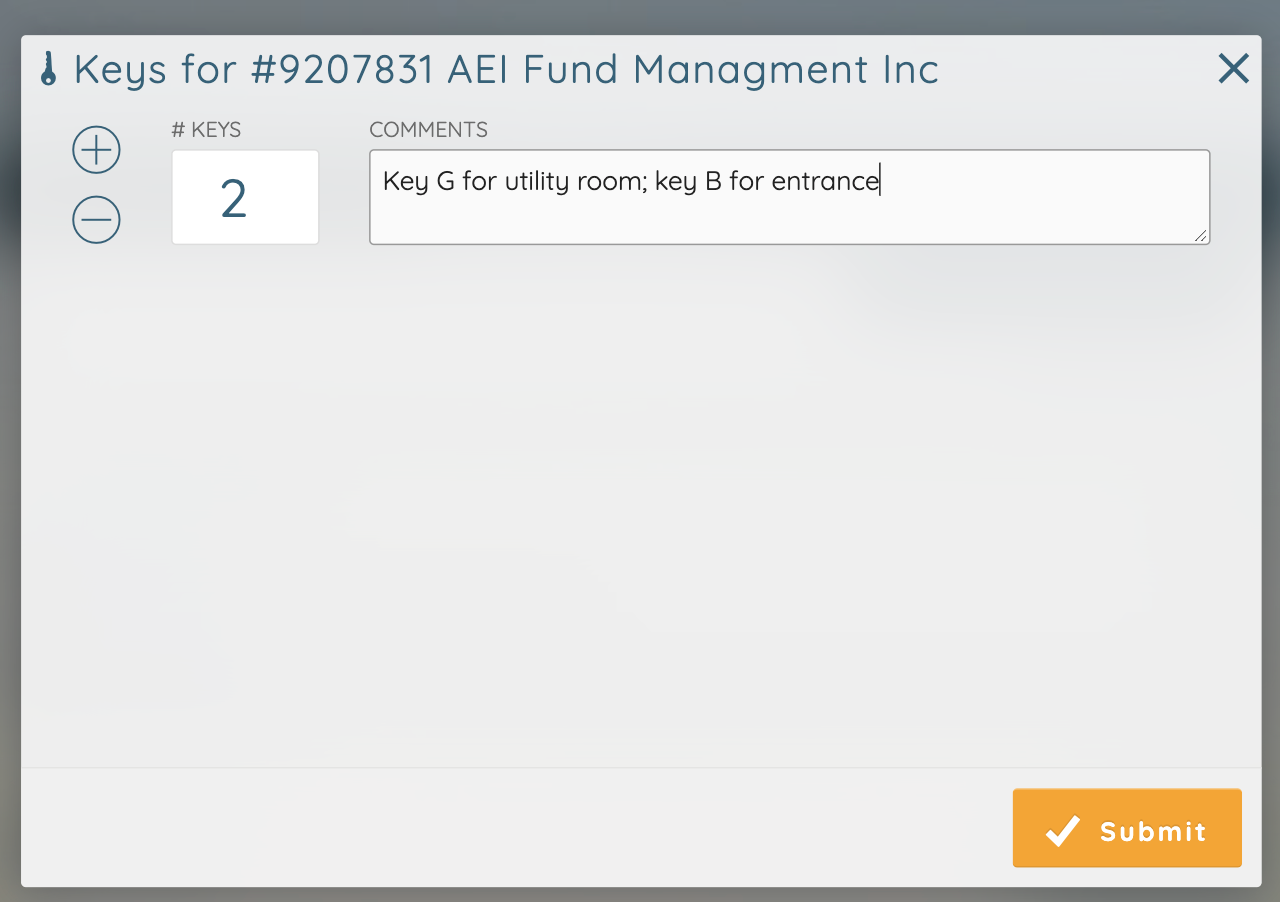Image resolution: width=1280 pixels, height=902 pixels.
Task: Click the checkmark icon on Submit
Action: pos(1062,831)
